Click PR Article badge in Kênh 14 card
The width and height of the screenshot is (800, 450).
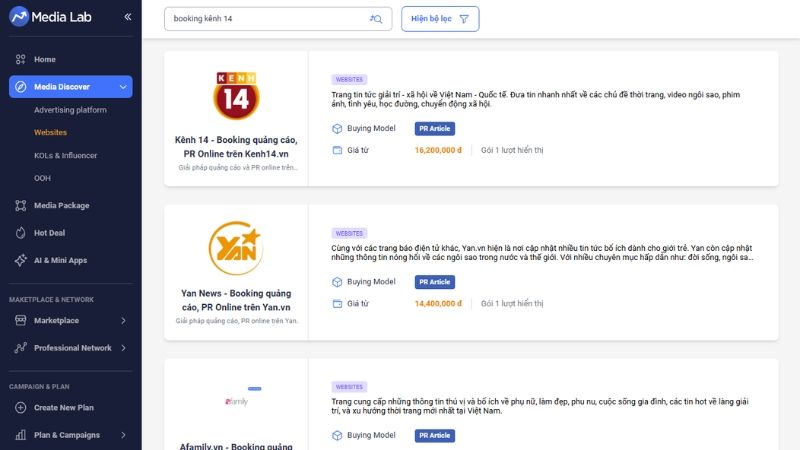click(x=435, y=129)
